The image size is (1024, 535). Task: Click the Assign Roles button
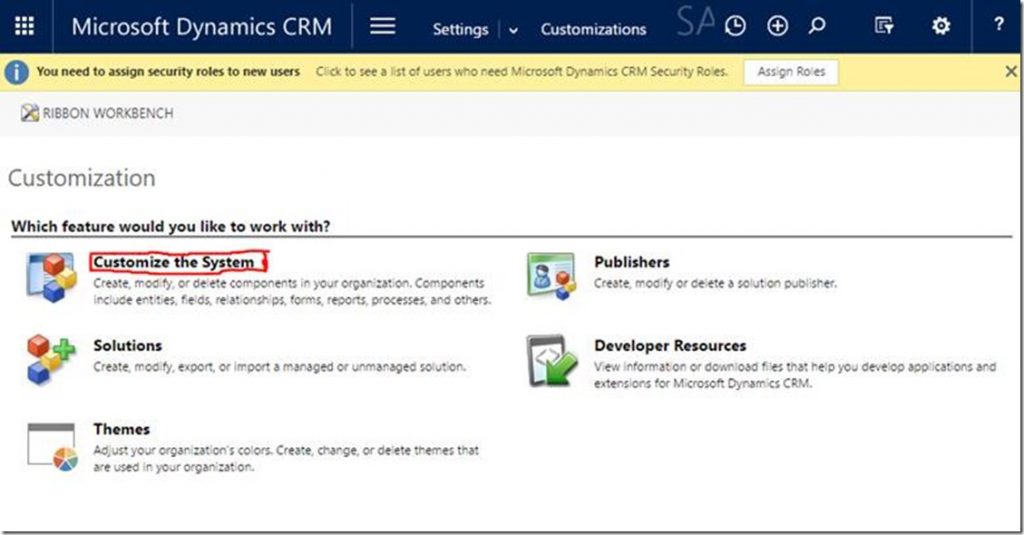pos(791,72)
